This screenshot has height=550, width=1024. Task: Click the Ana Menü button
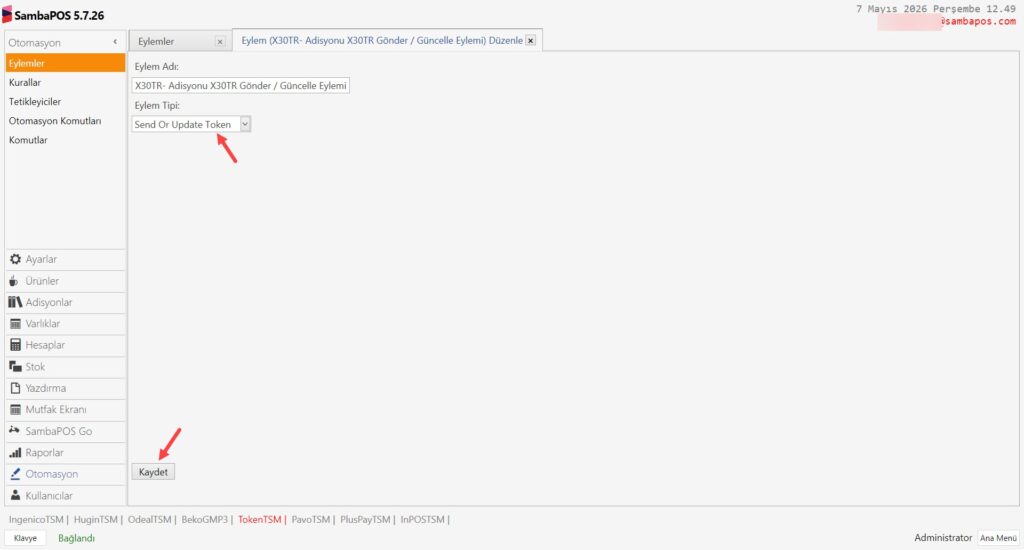[x=998, y=538]
